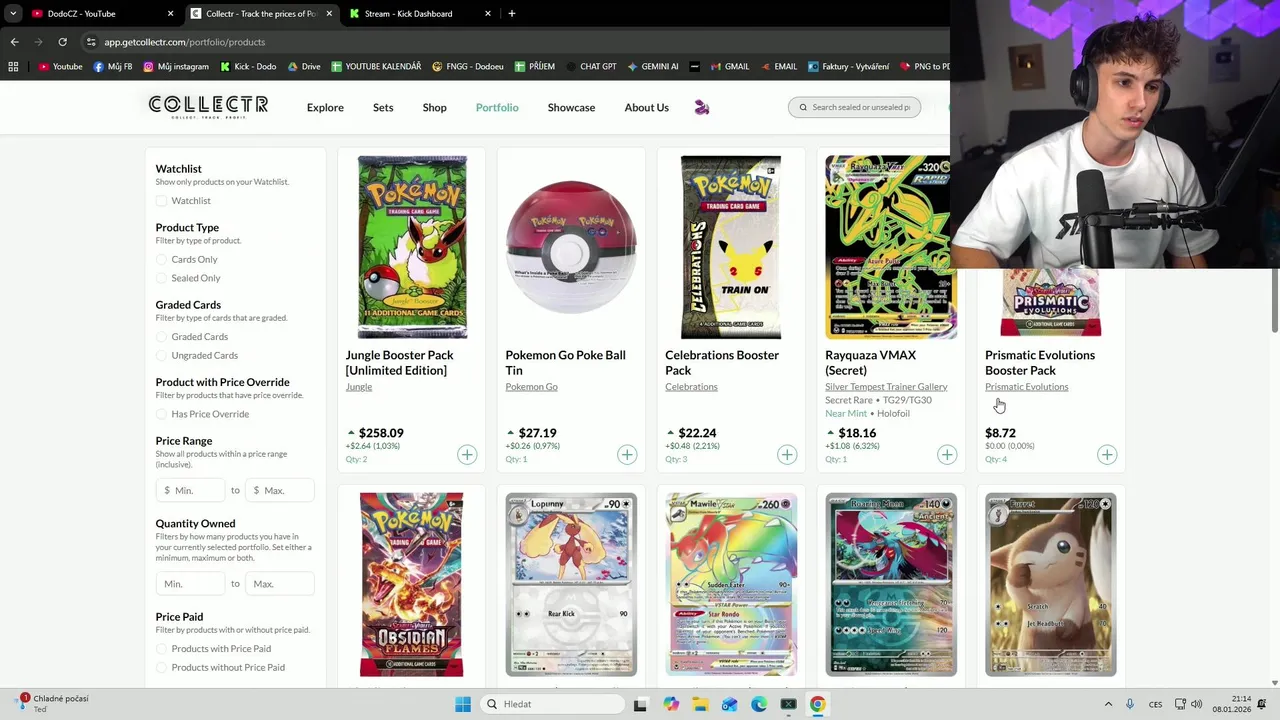The image size is (1280, 720).
Task: Click the Quantity Owned Max field
Action: (x=279, y=584)
